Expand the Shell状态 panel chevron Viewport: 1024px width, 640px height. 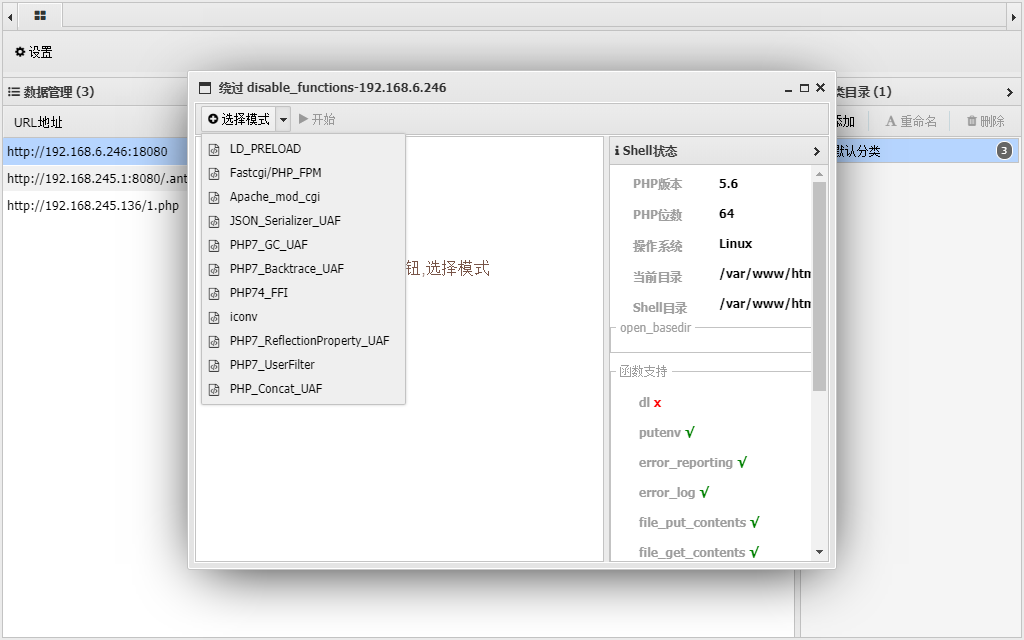816,151
